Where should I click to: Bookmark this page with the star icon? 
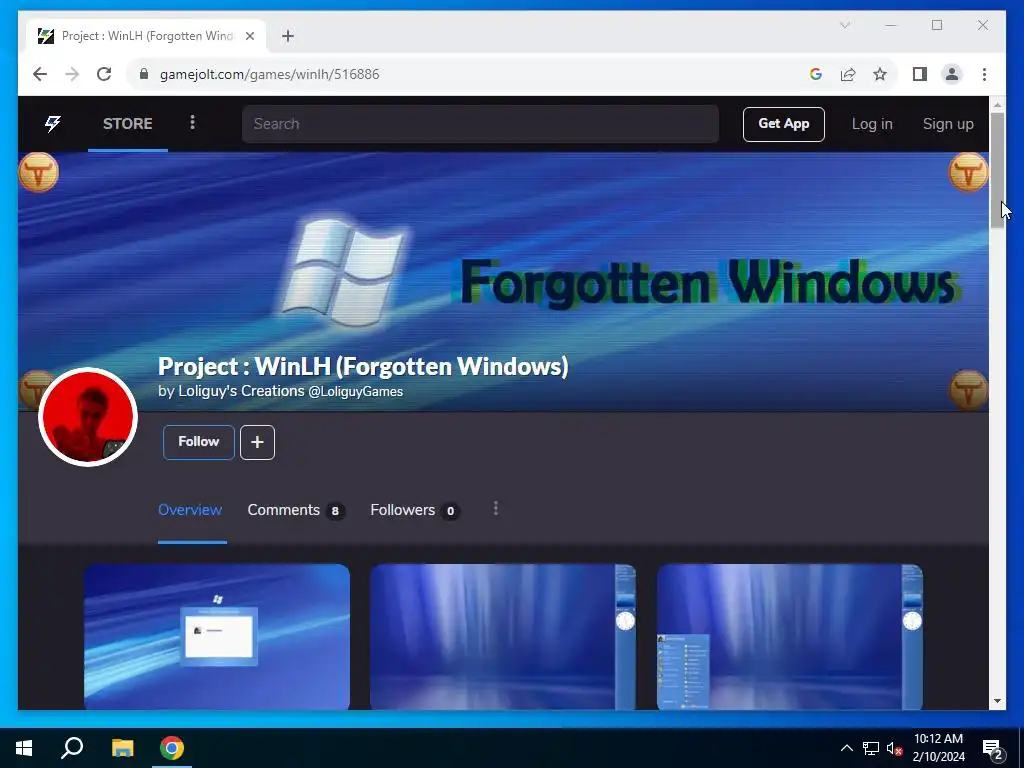point(880,74)
